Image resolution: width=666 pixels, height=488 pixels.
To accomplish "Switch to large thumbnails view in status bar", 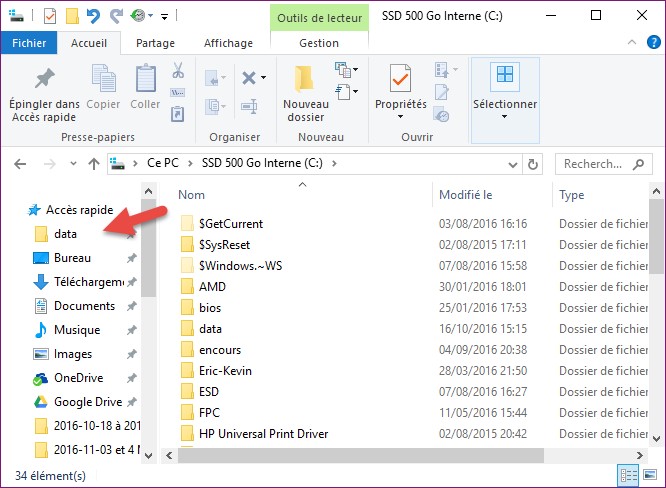I will (x=651, y=475).
